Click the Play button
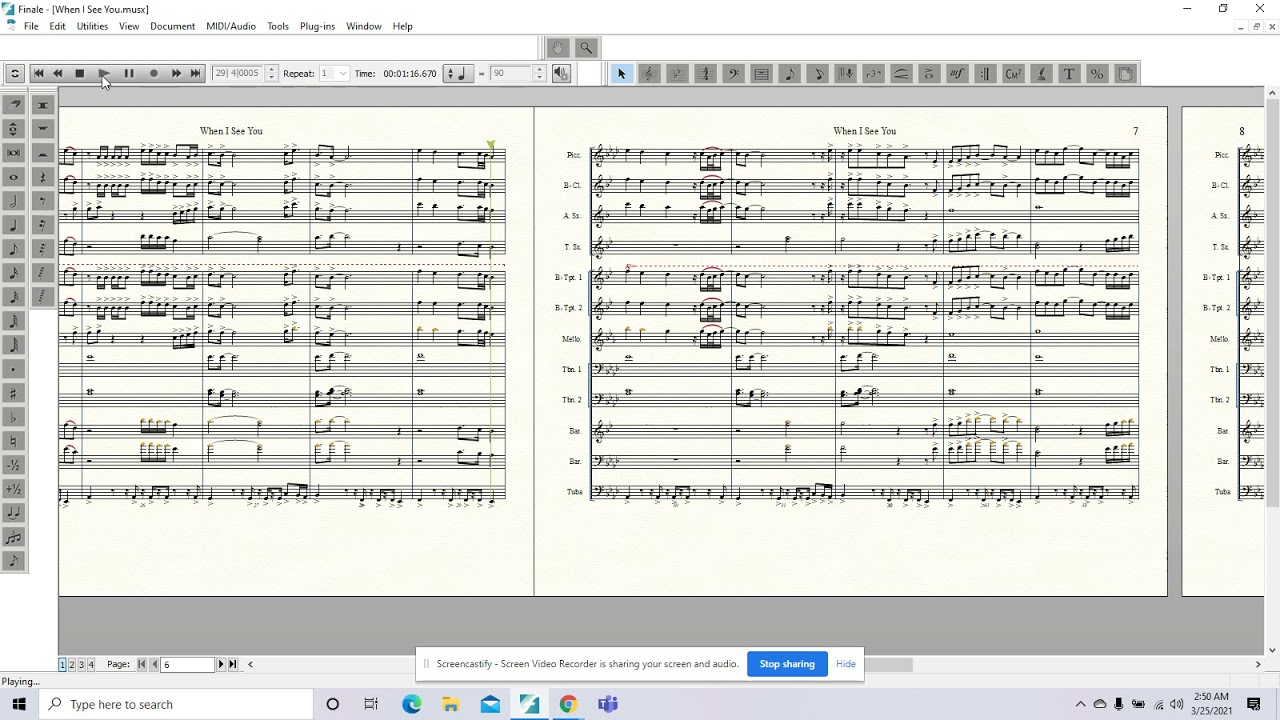 [104, 73]
